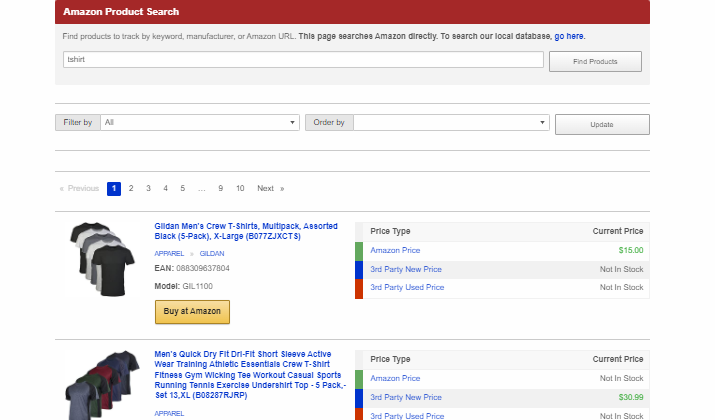Expand the Order by dropdown

pos(451,122)
